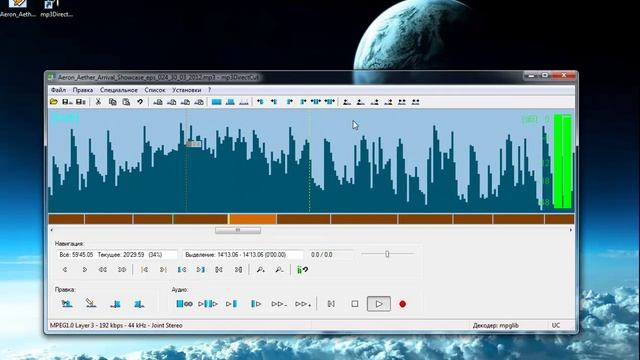
Task: Click the Aeron_Aeth... desktop file icon
Action: (18, 8)
